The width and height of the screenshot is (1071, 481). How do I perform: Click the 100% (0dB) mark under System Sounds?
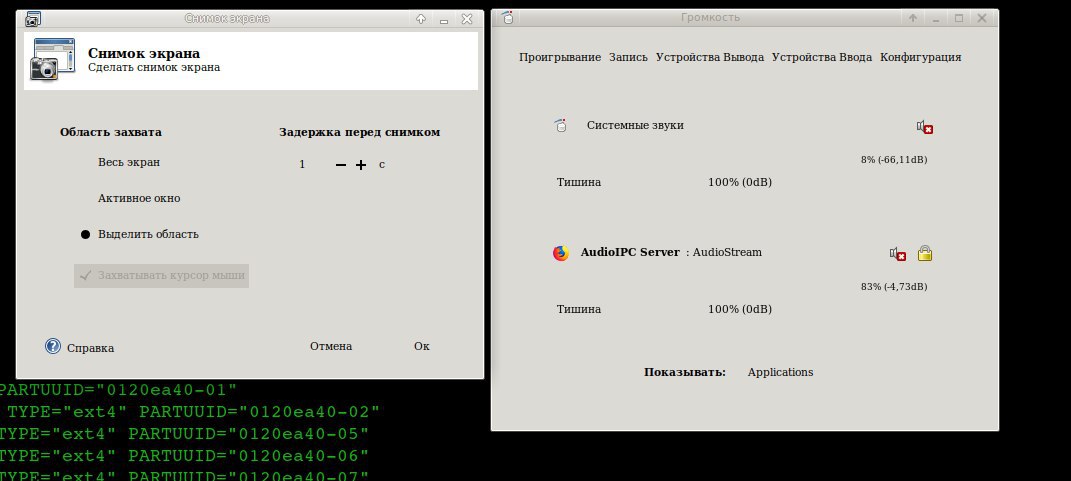click(x=740, y=182)
